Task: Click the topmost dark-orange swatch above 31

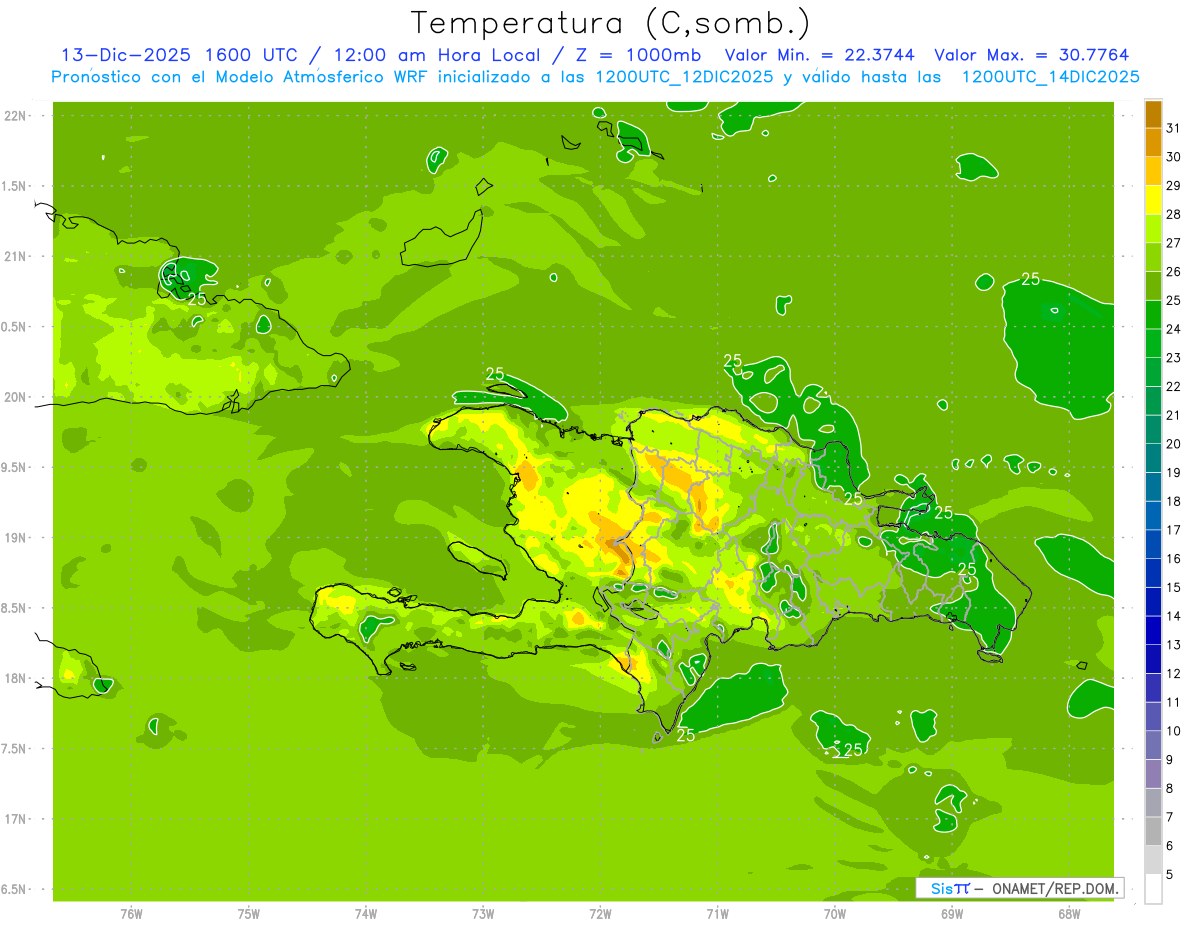Action: tap(1153, 113)
